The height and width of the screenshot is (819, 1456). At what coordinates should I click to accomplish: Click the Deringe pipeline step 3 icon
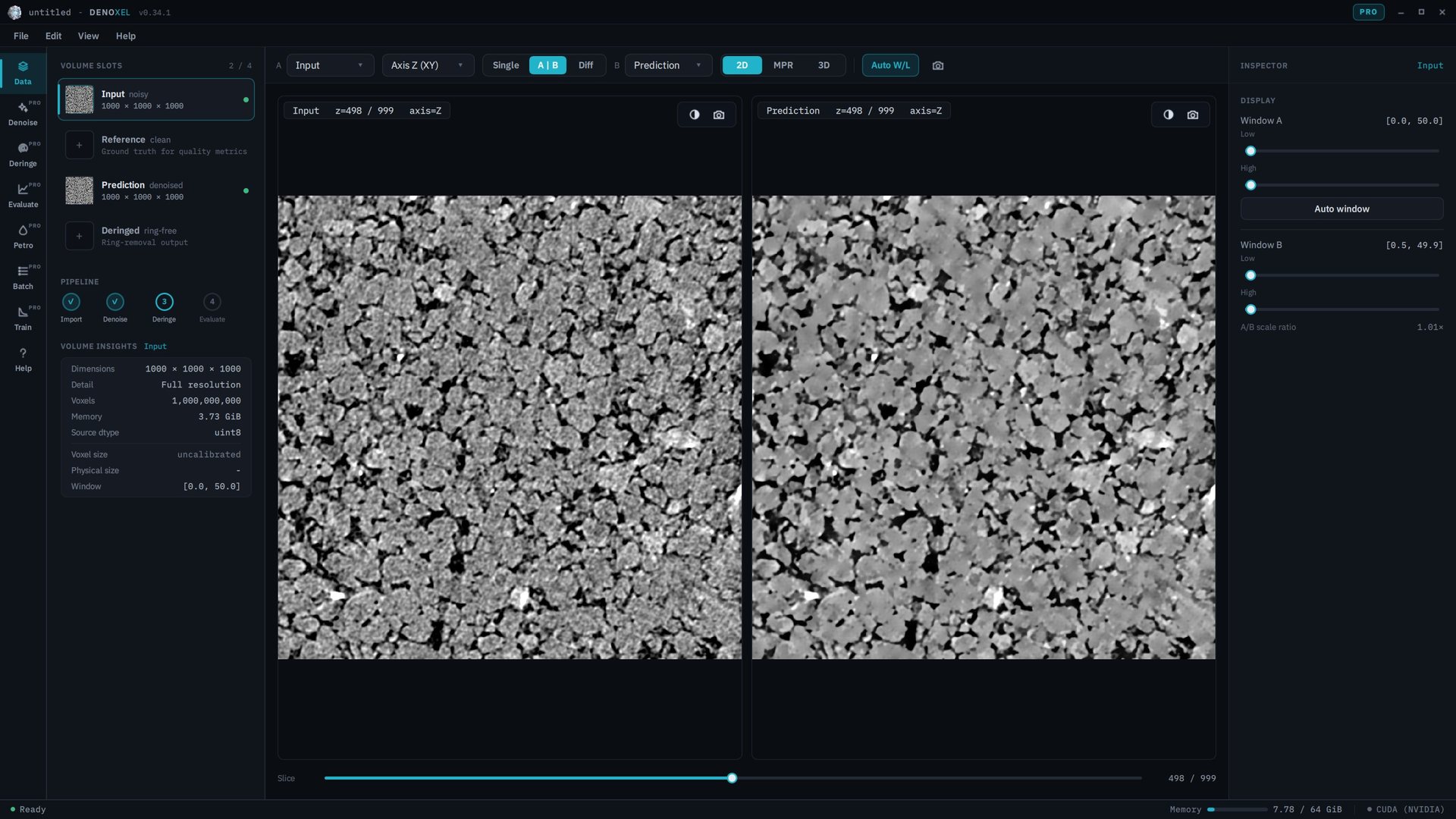coord(164,302)
